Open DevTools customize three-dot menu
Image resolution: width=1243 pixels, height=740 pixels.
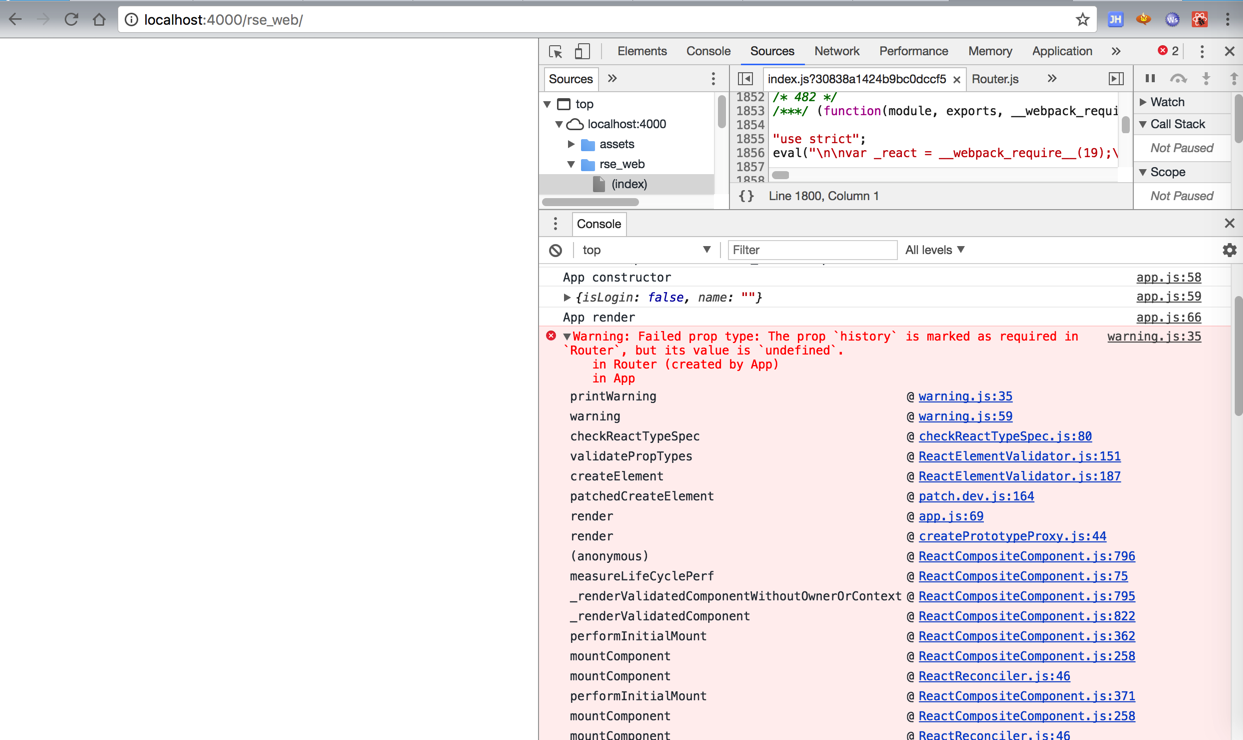(1202, 51)
